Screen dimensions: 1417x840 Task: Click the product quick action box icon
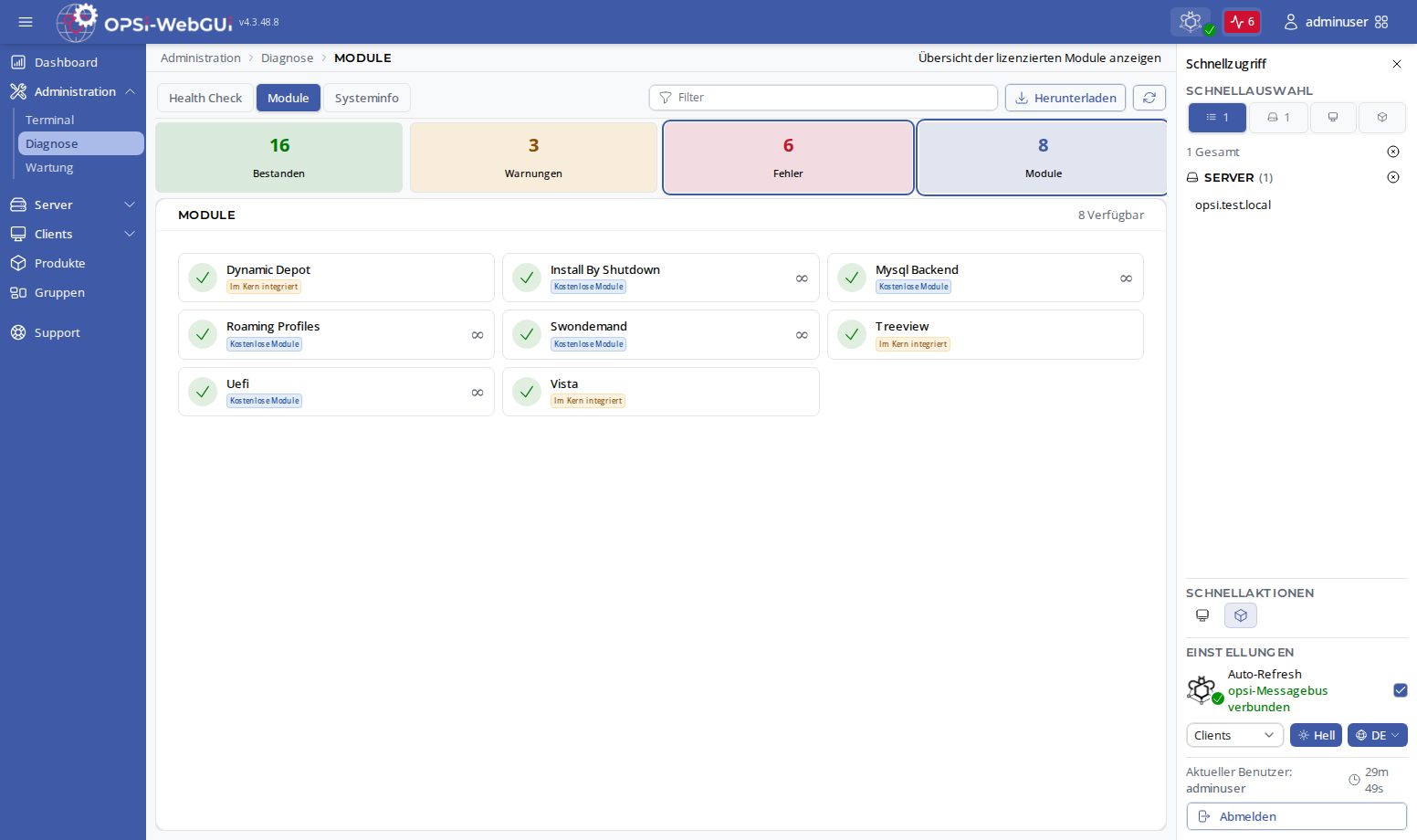pos(1241,615)
